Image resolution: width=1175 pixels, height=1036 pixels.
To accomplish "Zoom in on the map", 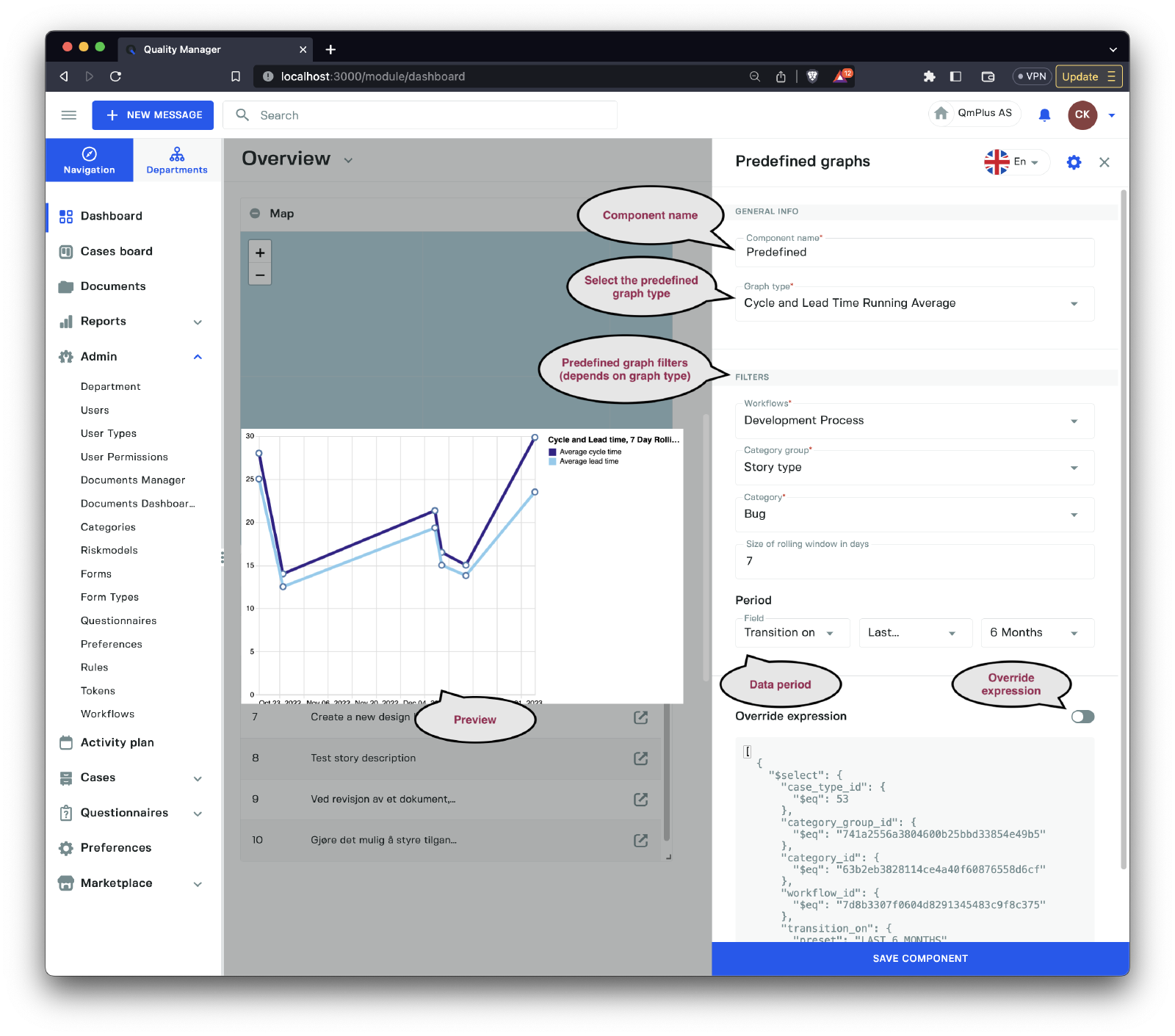I will point(260,253).
